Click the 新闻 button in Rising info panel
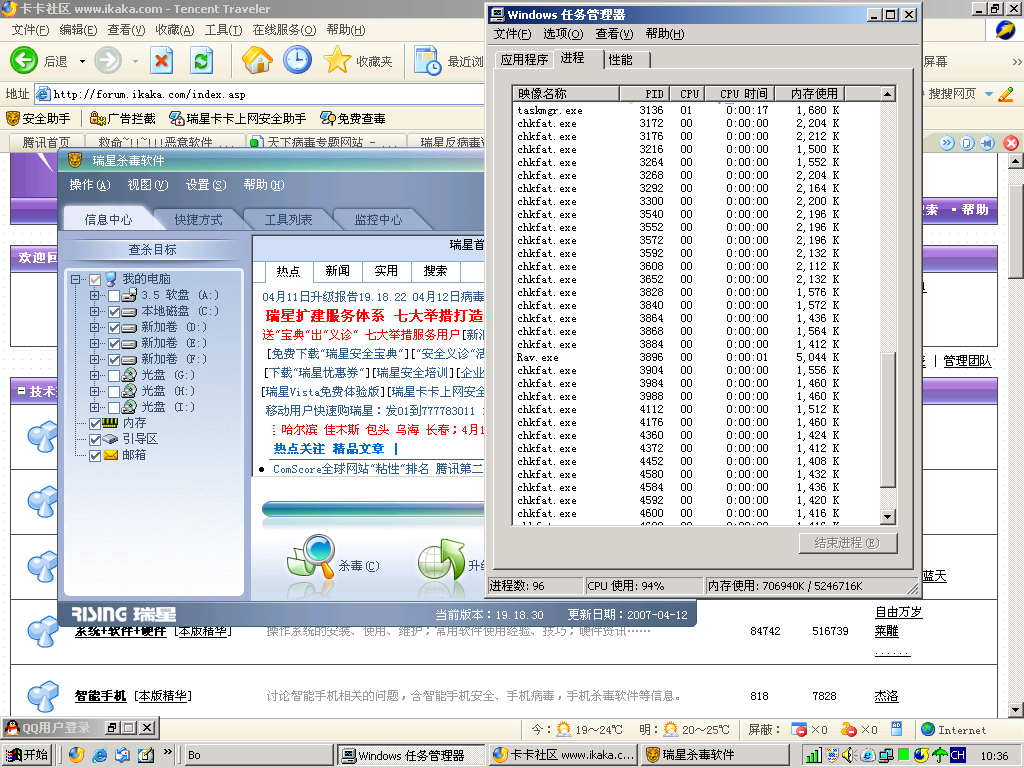Screen dimensions: 1024x768 coord(337,270)
